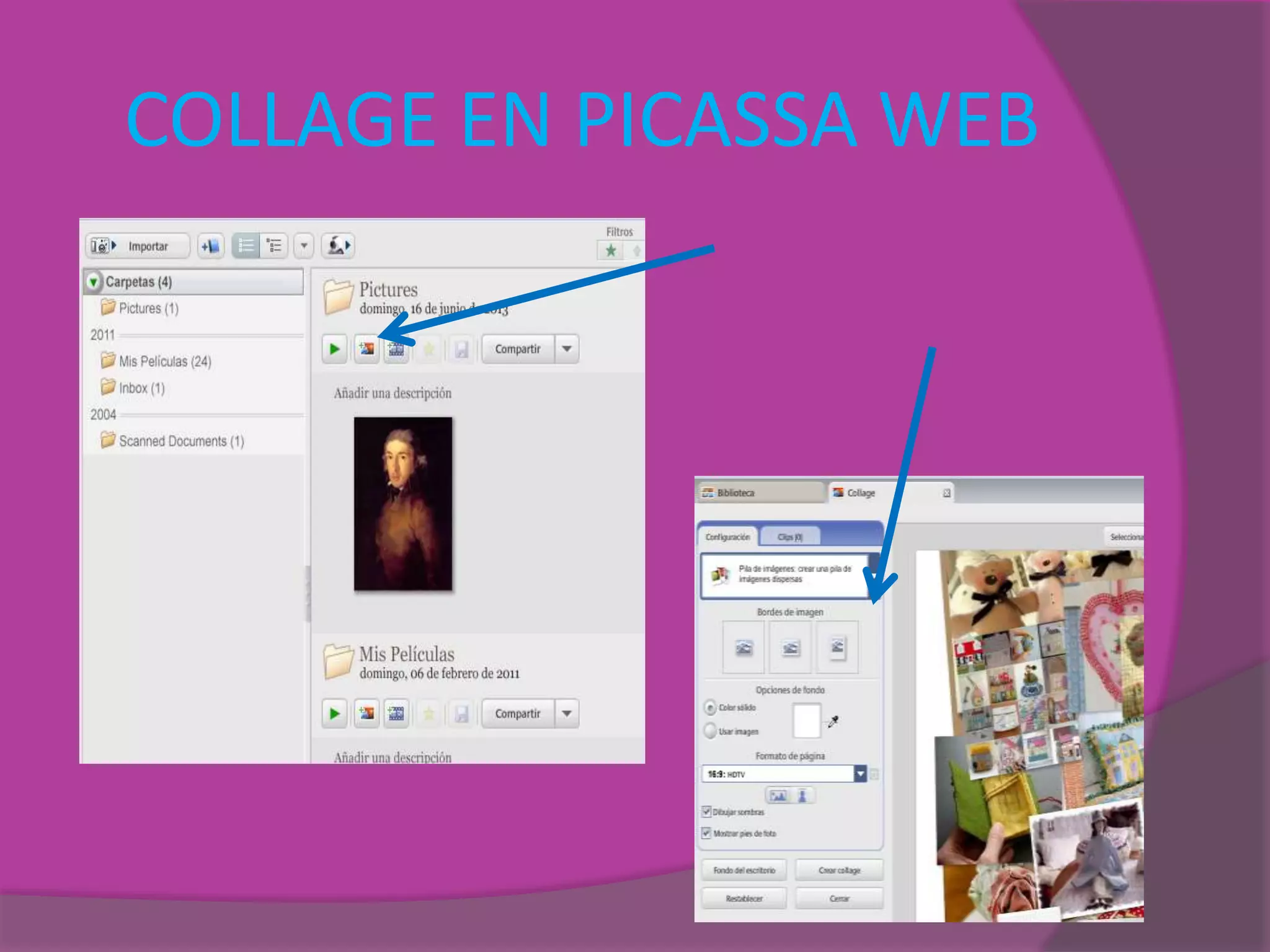Select the Polaroid-style border option

pyautogui.click(x=837, y=647)
